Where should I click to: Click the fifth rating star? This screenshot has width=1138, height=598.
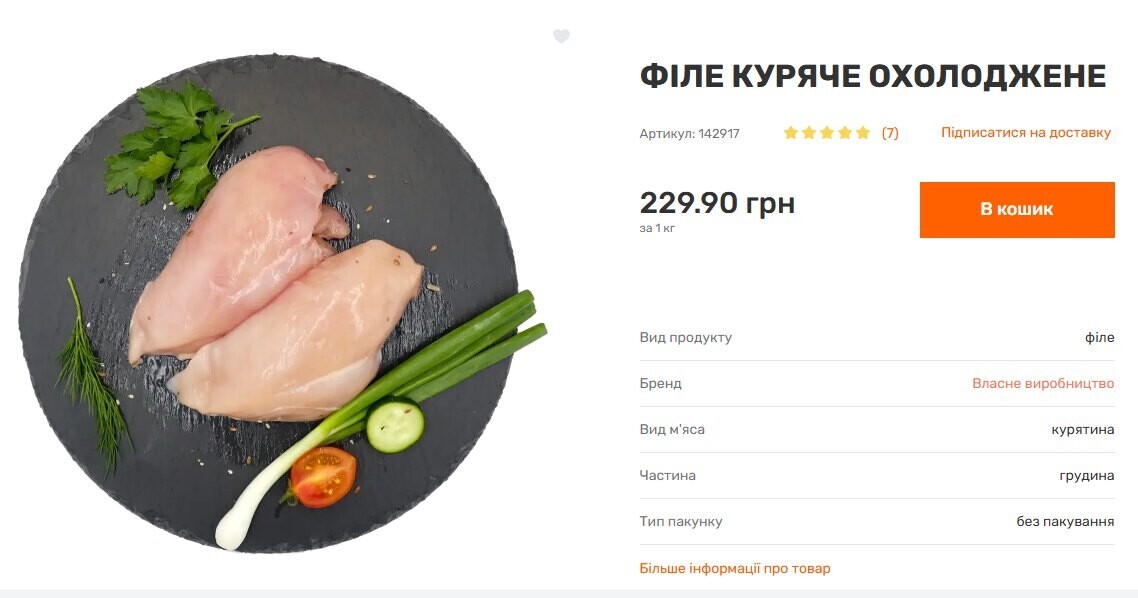pos(863,133)
